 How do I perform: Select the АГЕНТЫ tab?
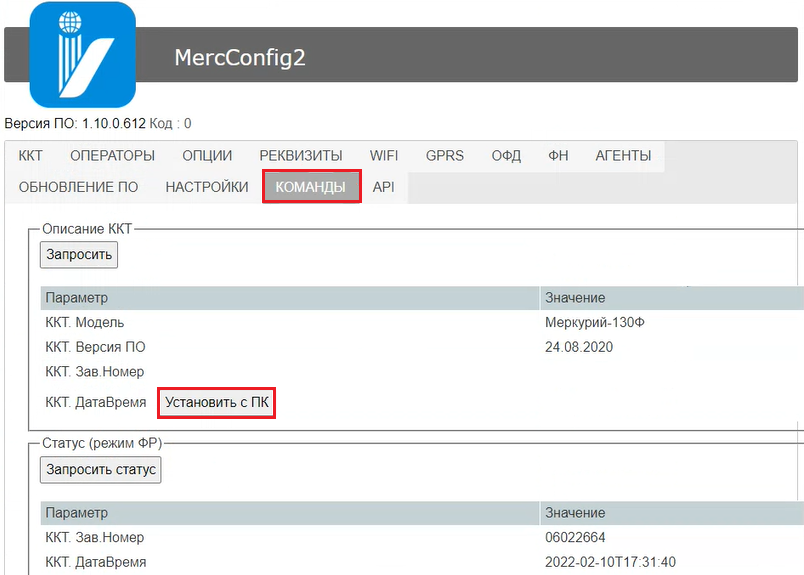point(623,155)
